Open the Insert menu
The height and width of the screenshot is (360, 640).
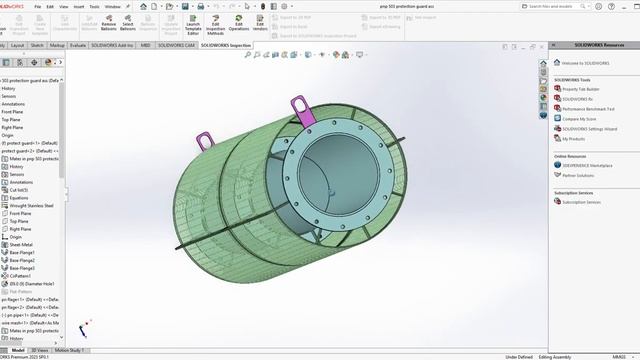tap(79, 7)
